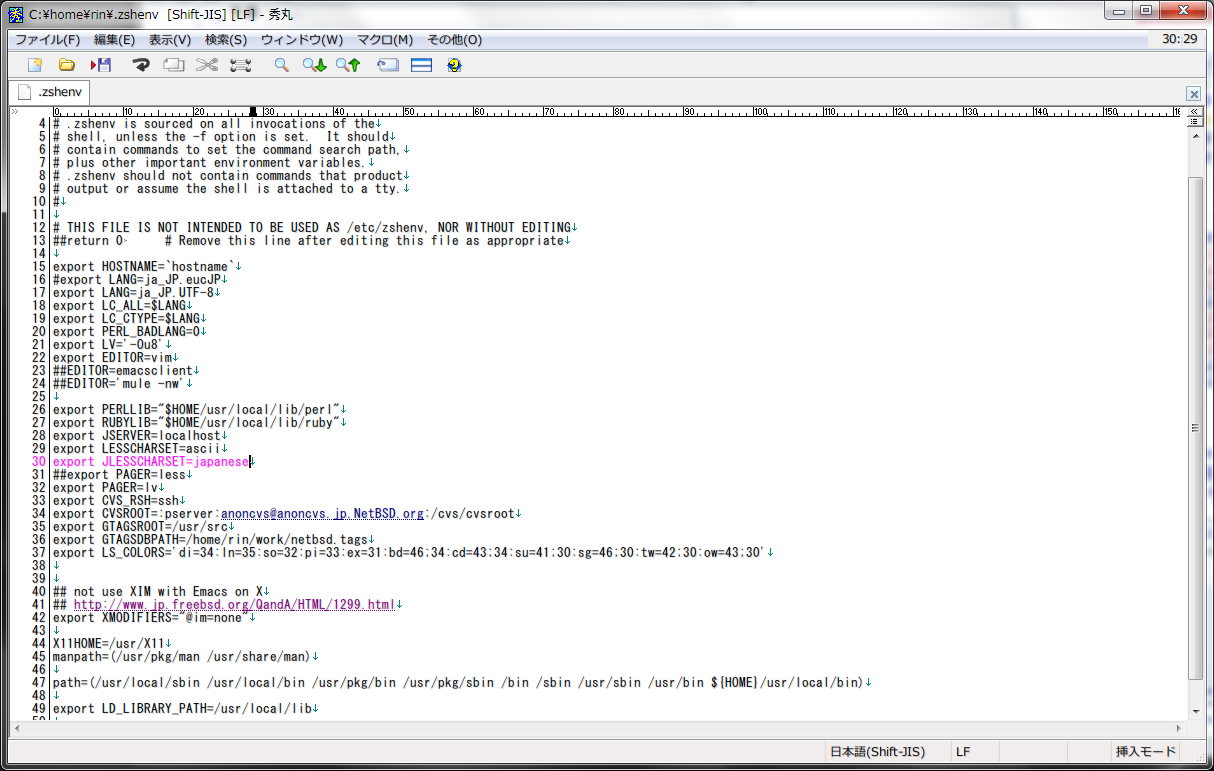Screen dimensions: 1214x771
Task: Save the file with the floppy disk icon
Action: pos(101,65)
